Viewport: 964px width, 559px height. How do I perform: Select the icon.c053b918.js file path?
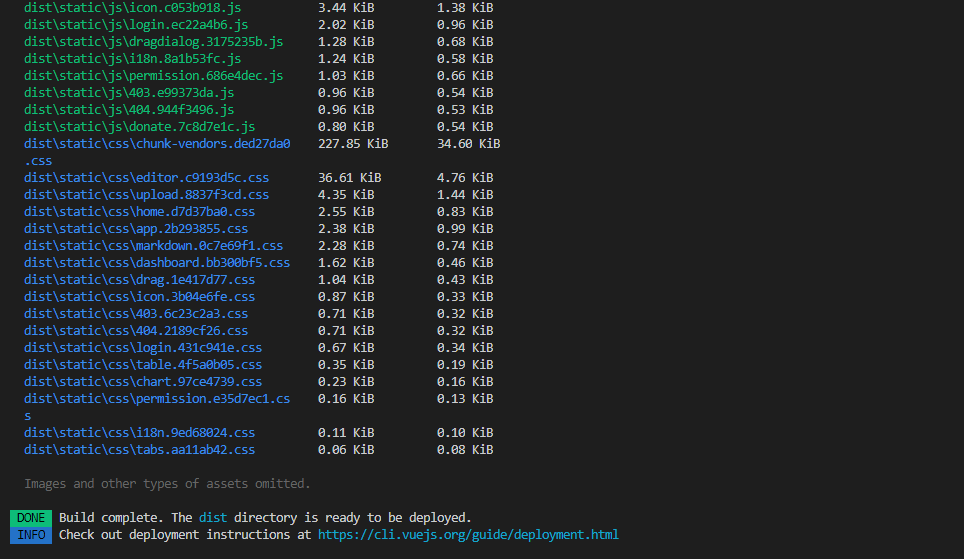point(132,8)
